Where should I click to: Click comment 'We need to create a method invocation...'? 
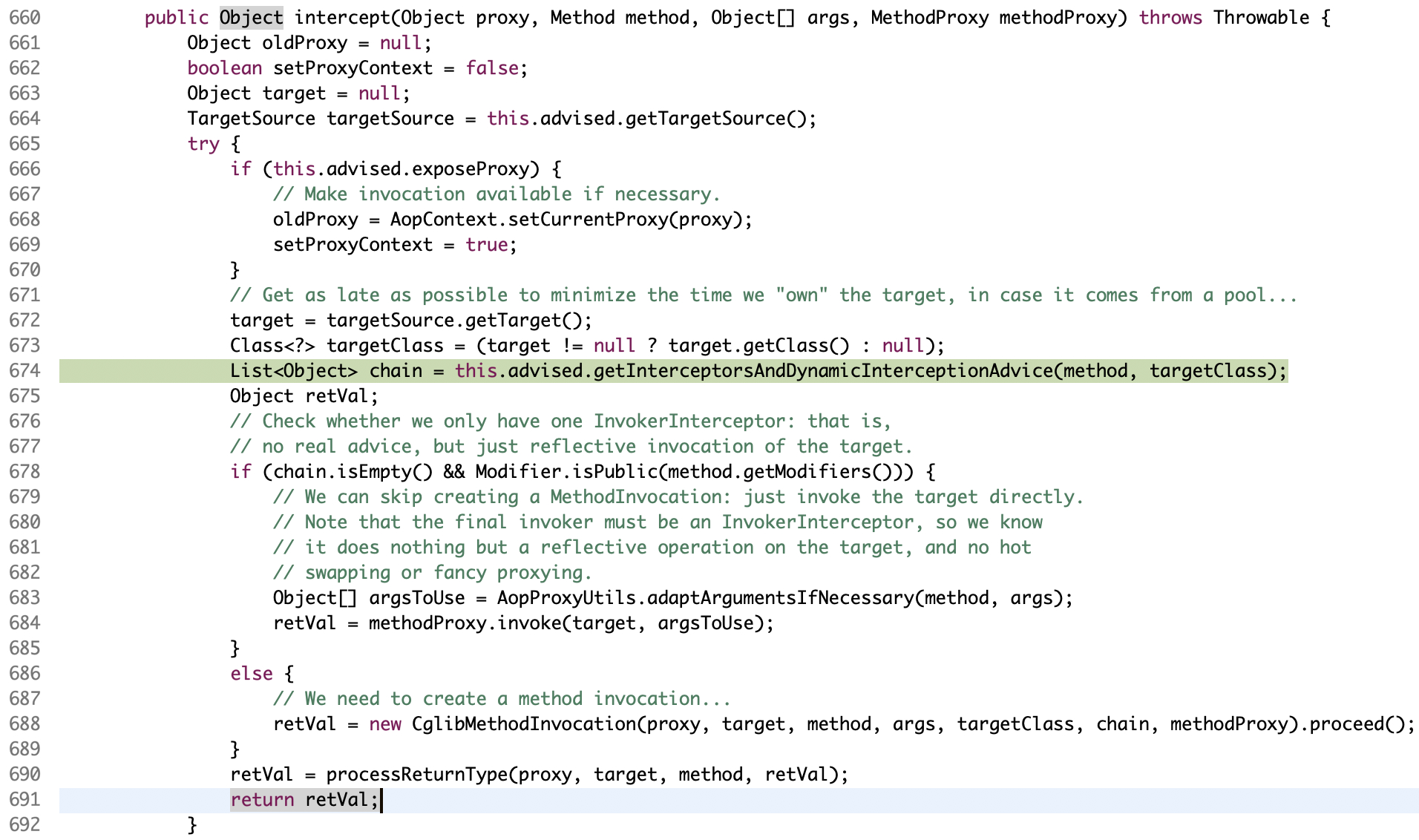click(x=502, y=699)
